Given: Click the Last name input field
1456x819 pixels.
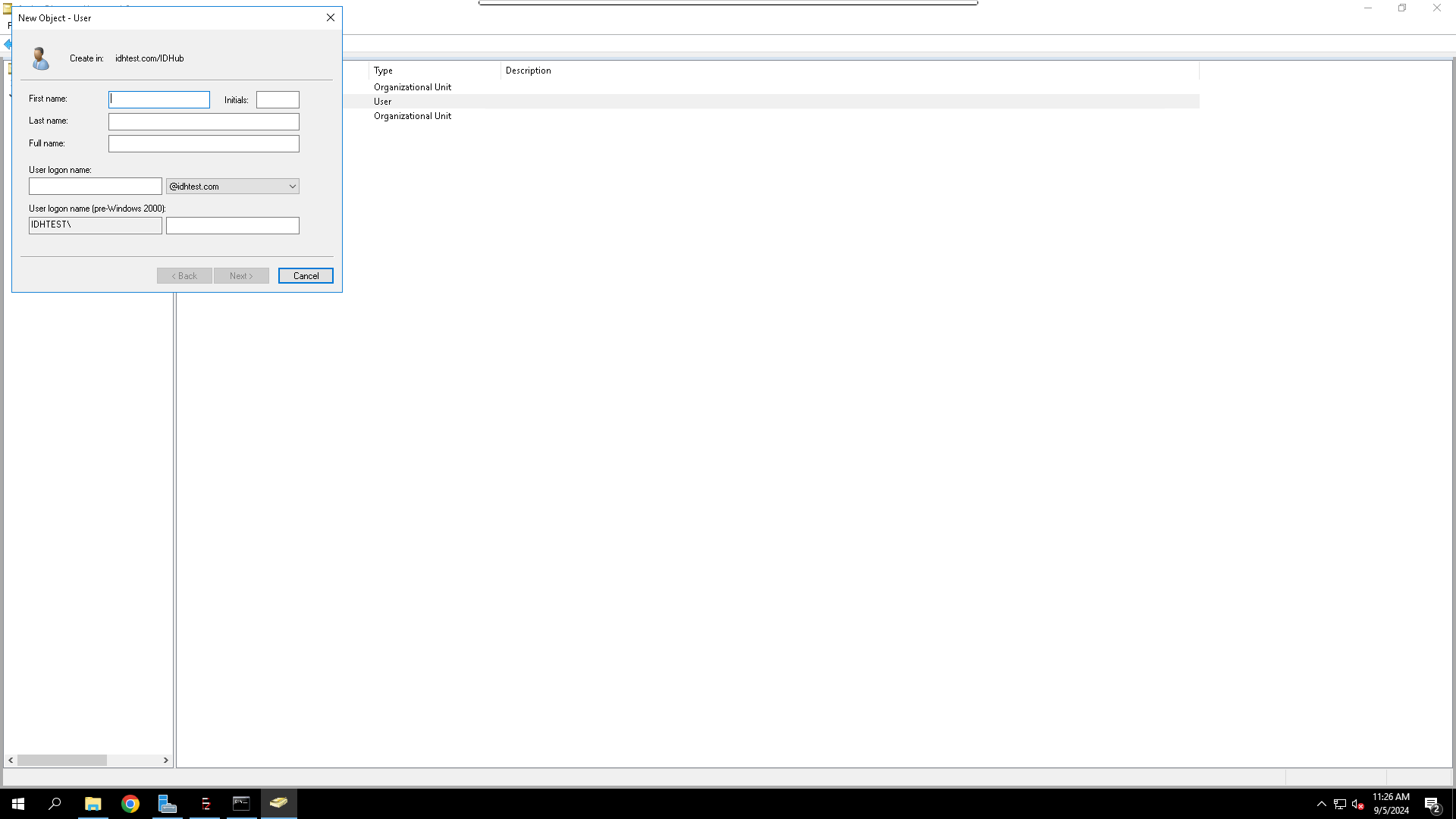Looking at the screenshot, I should pyautogui.click(x=203, y=121).
